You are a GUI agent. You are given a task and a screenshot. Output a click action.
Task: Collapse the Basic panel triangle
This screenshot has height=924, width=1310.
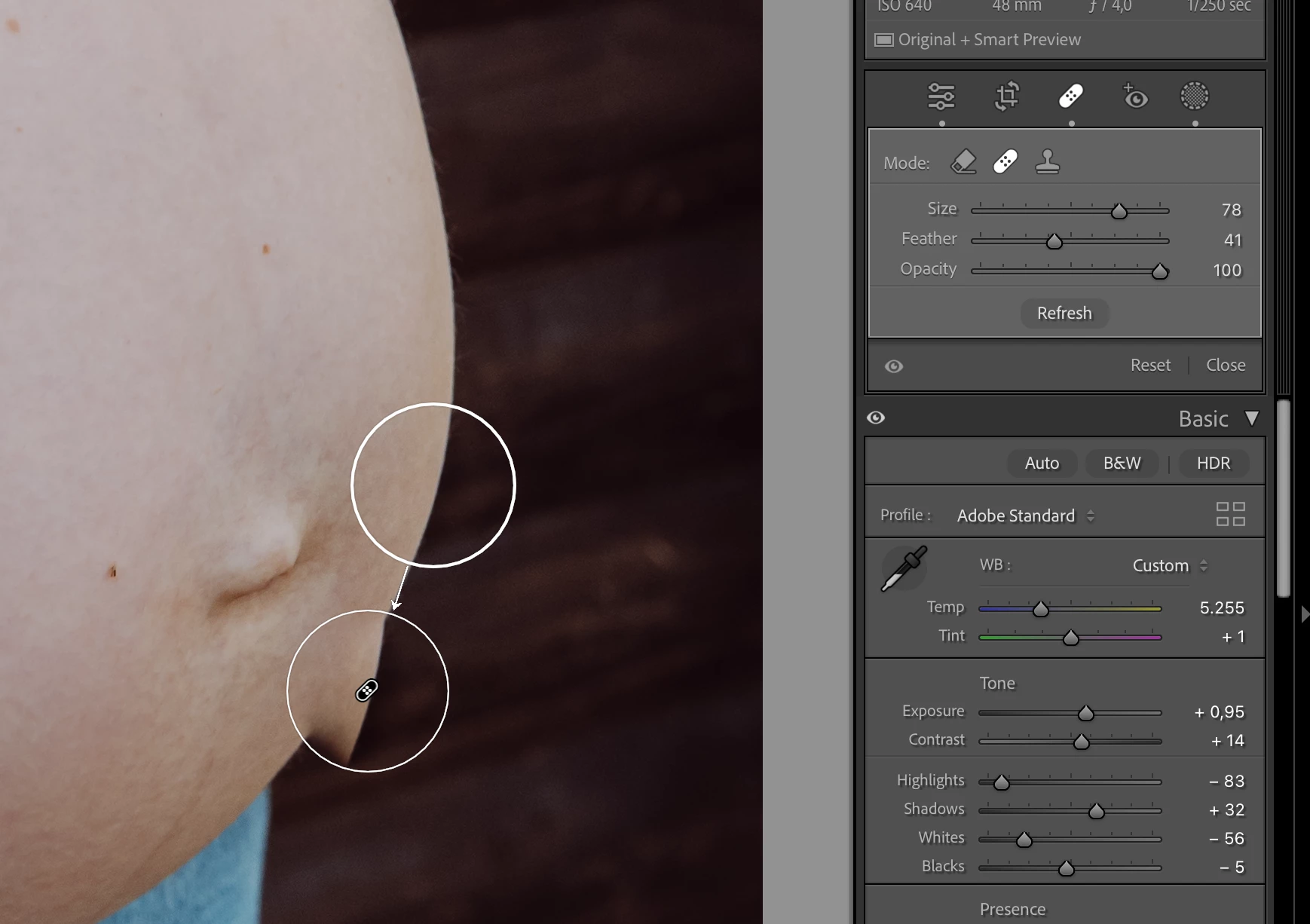tap(1252, 418)
